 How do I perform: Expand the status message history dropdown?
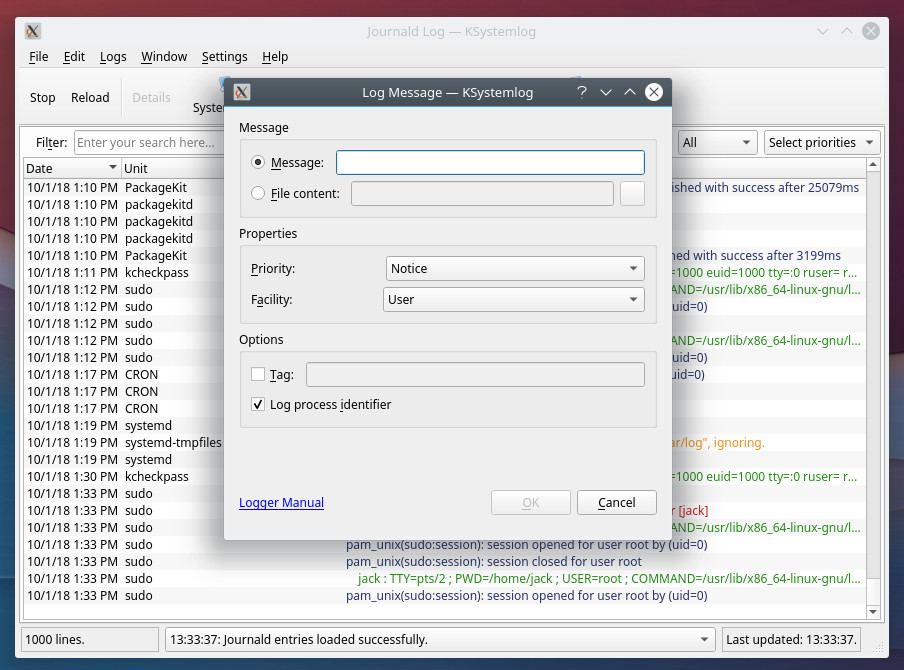point(704,639)
